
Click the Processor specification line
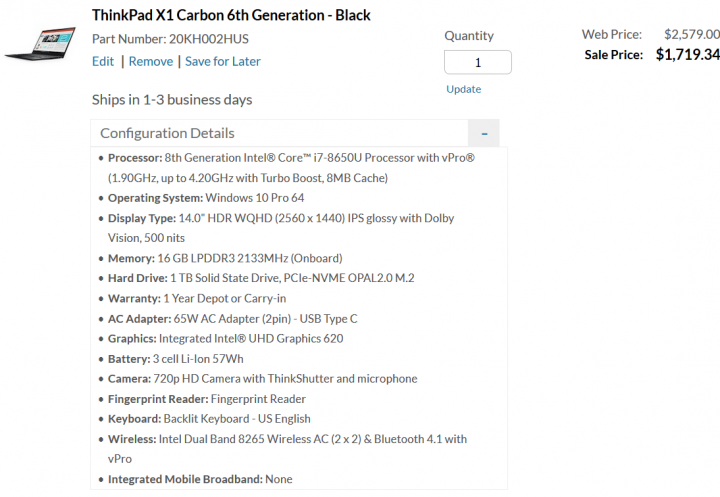coord(291,168)
